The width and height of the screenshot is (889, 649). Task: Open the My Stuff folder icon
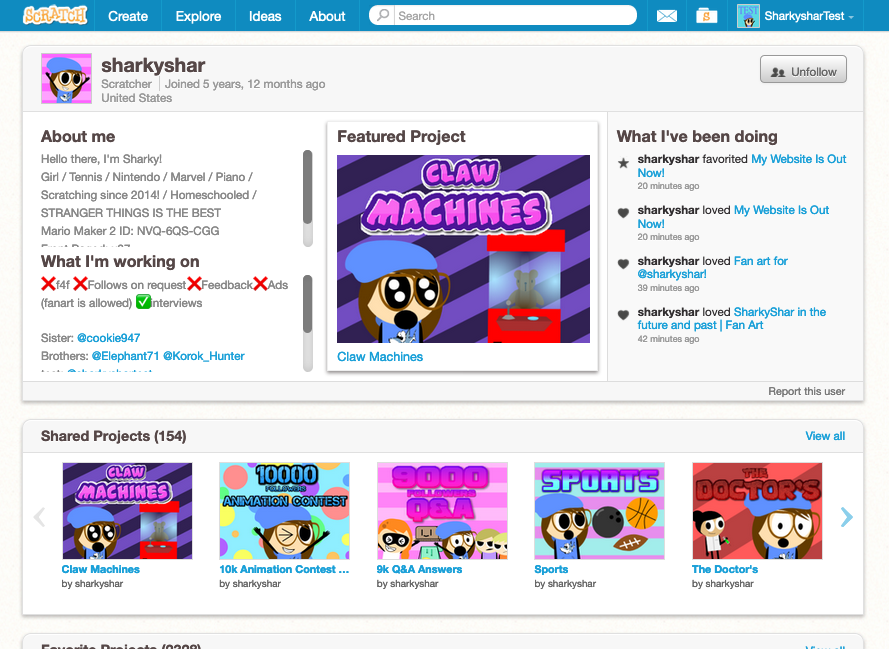click(708, 16)
